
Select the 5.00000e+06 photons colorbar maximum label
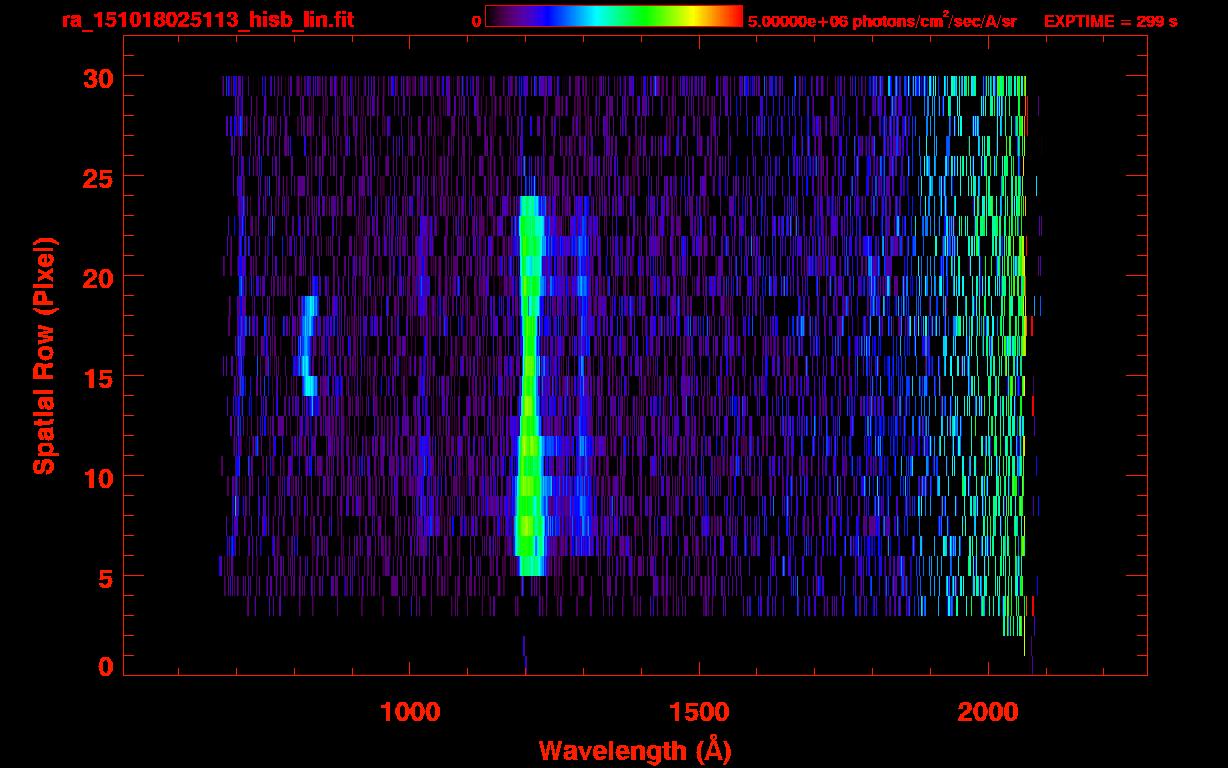click(x=881, y=21)
